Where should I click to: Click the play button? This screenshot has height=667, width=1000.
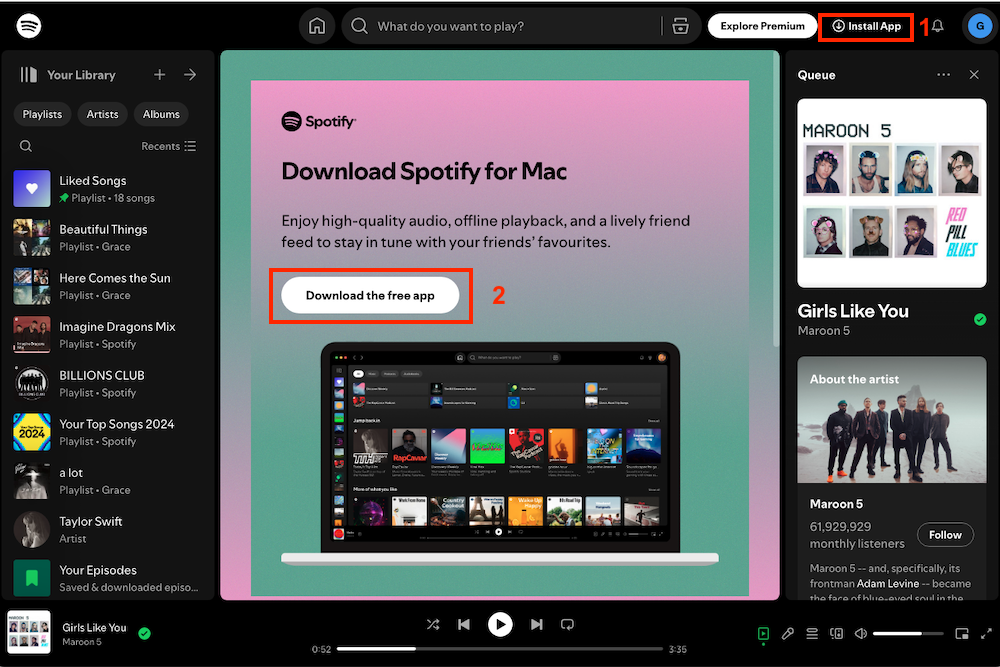pos(500,624)
